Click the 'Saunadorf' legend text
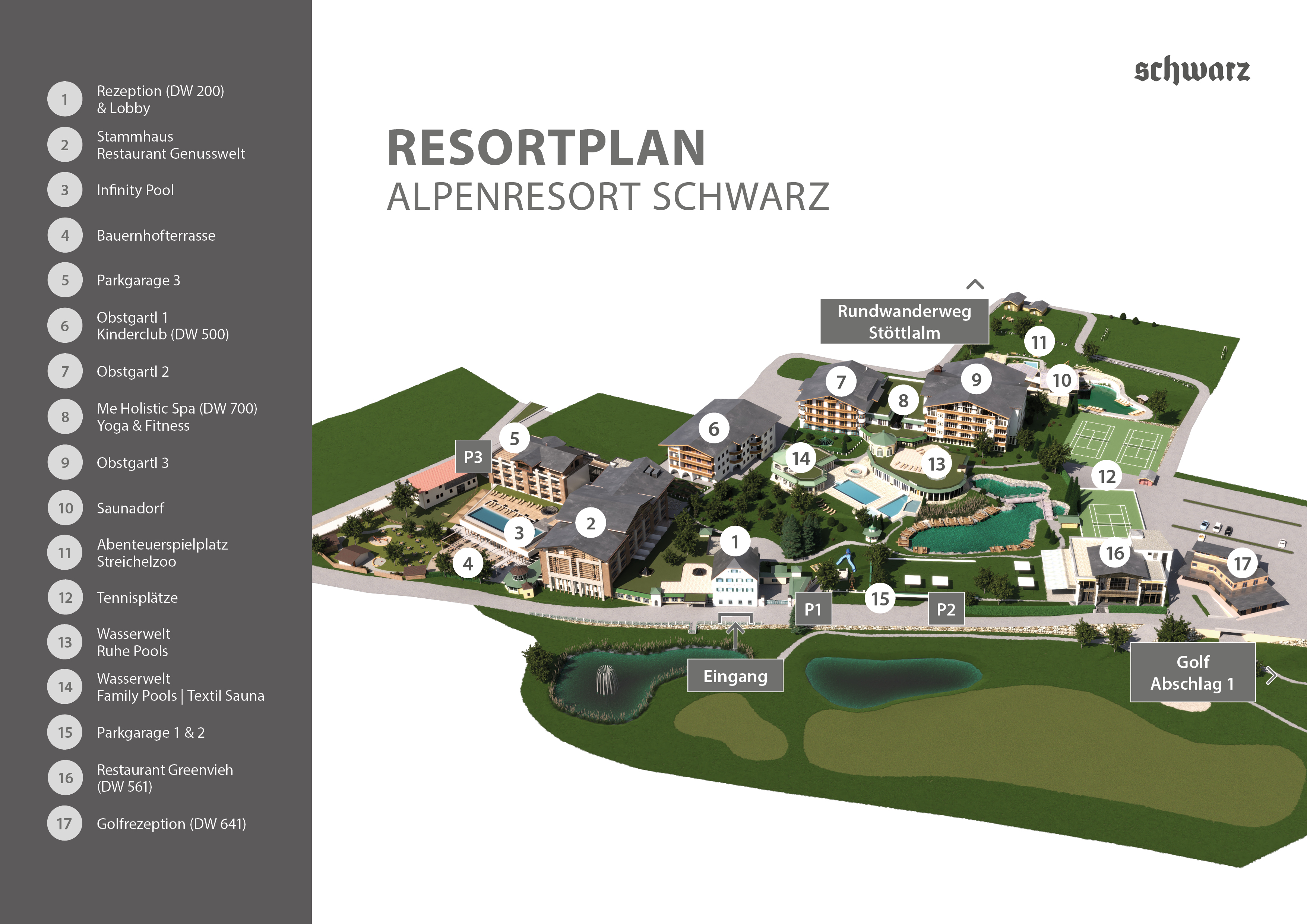Screen dimensions: 1307x924 coord(130,508)
